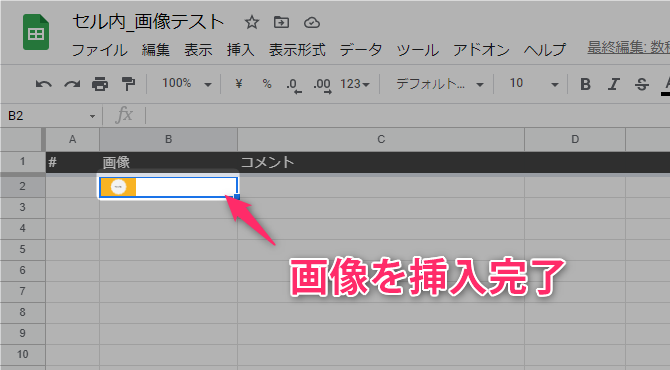Image resolution: width=670 pixels, height=370 pixels.
Task: Select column B header
Action: (x=168, y=139)
